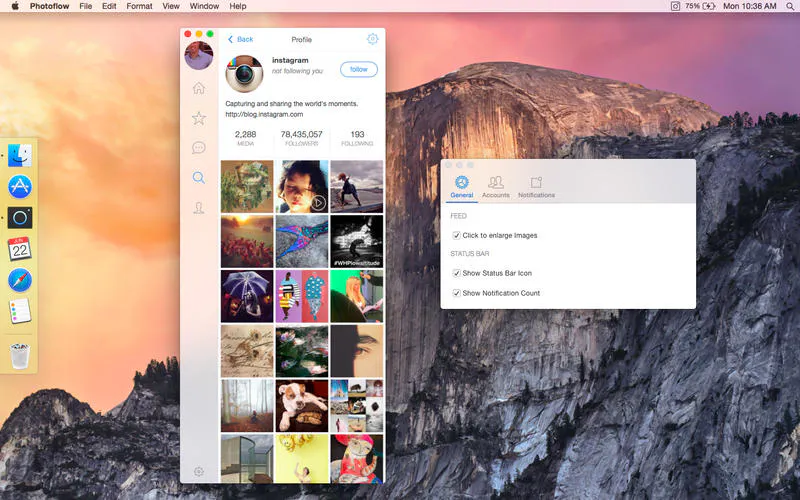Open the File menu
The width and height of the screenshot is (800, 500).
pos(86,6)
